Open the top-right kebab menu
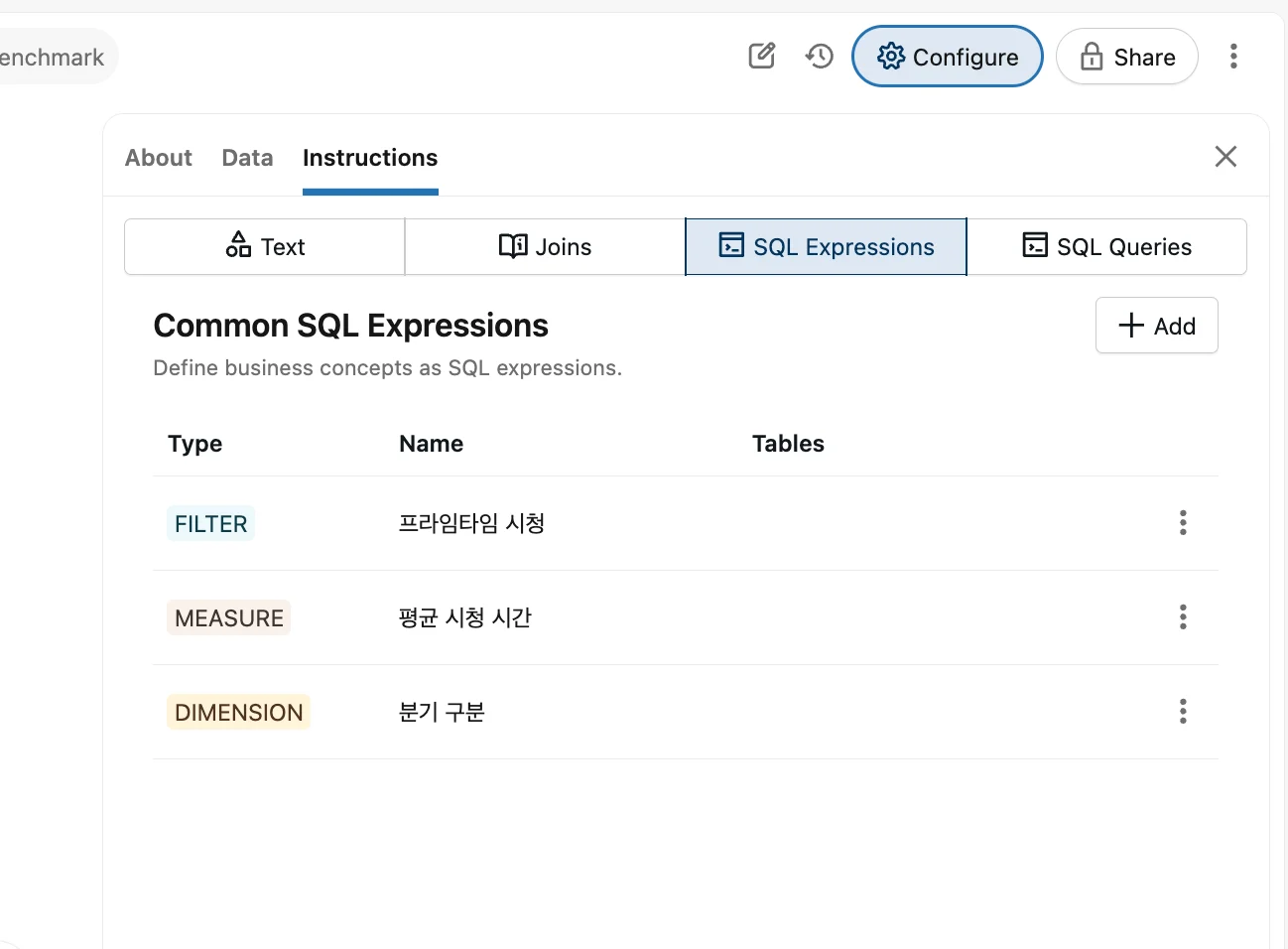Image resolution: width=1288 pixels, height=949 pixels. coord(1233,56)
